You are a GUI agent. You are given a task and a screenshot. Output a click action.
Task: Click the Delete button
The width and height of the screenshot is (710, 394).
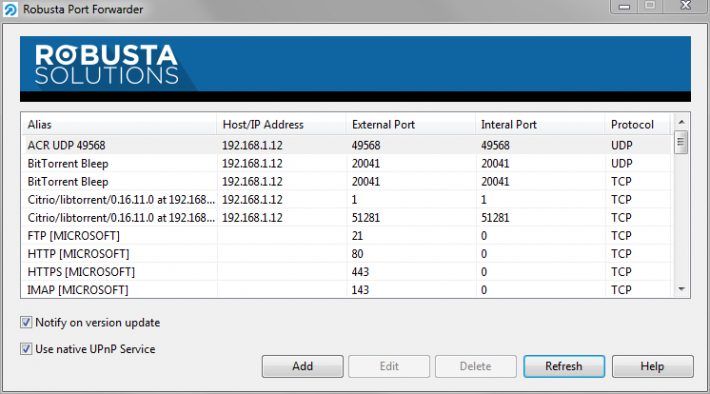pyautogui.click(x=475, y=366)
